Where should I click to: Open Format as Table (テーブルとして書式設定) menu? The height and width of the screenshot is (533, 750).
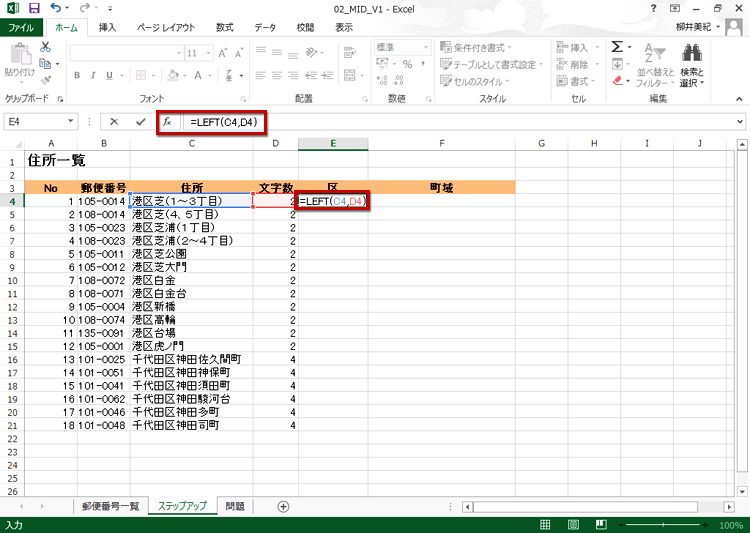pos(492,64)
